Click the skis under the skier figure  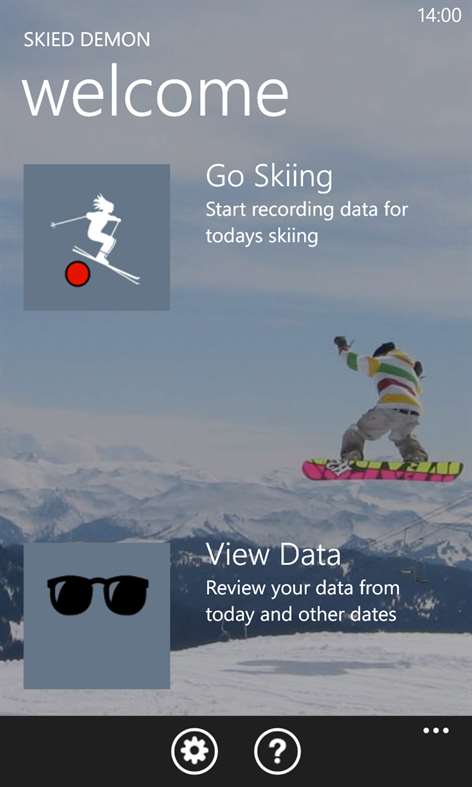106,266
